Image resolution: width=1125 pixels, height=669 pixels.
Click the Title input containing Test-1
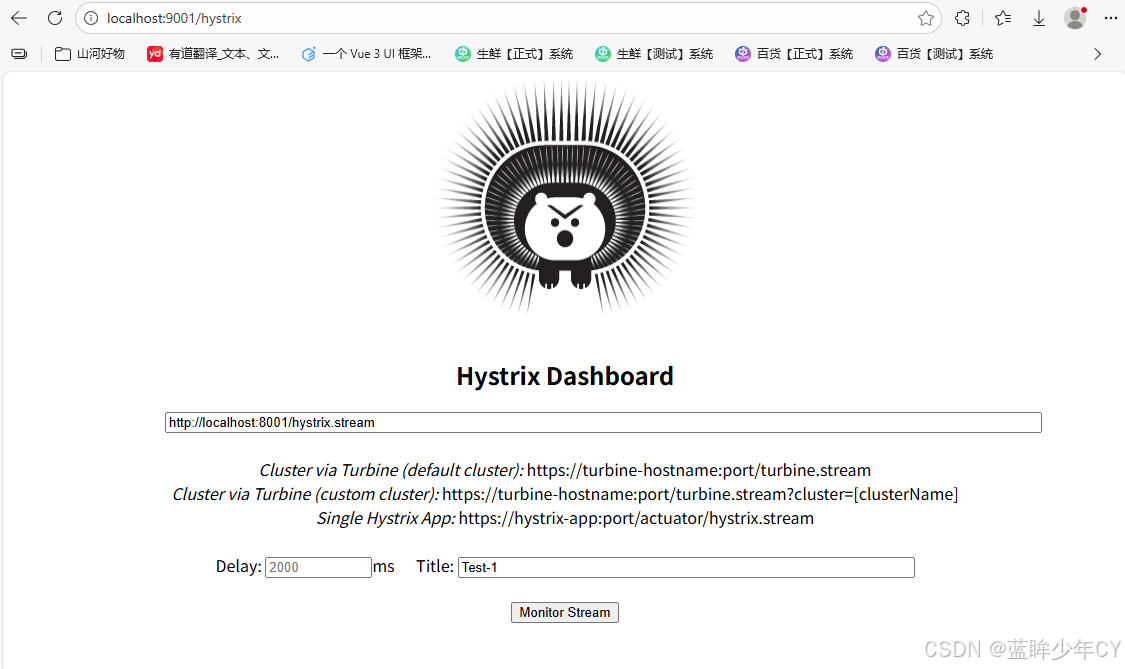point(686,567)
